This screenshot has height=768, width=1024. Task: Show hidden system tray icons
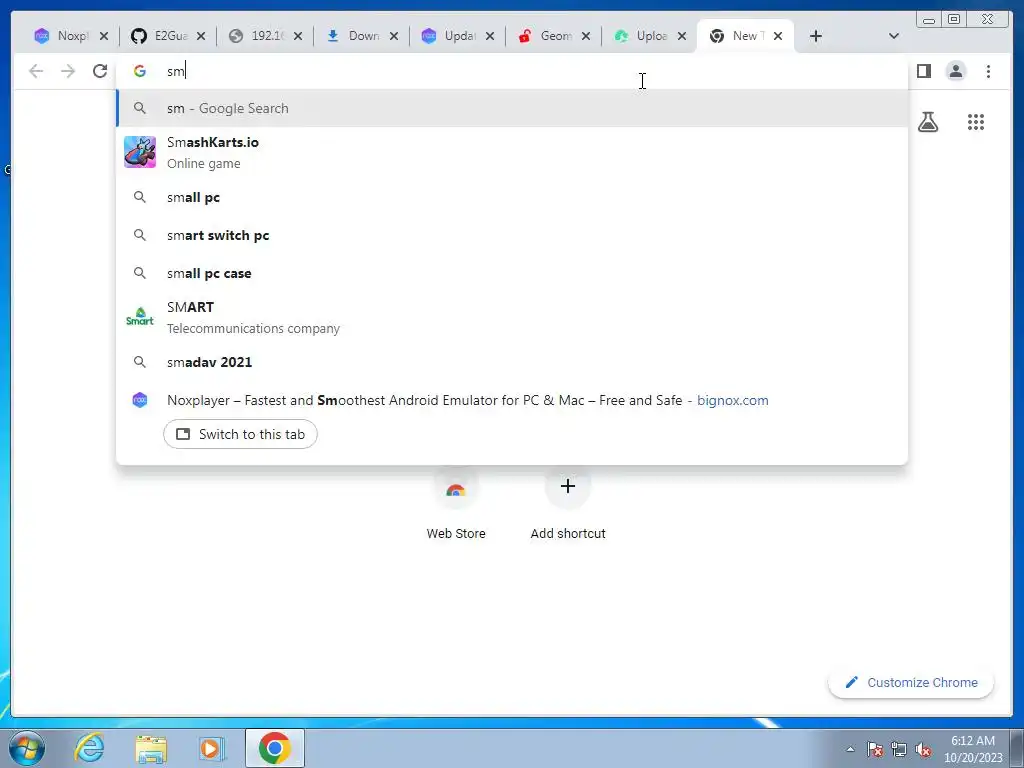(850, 749)
